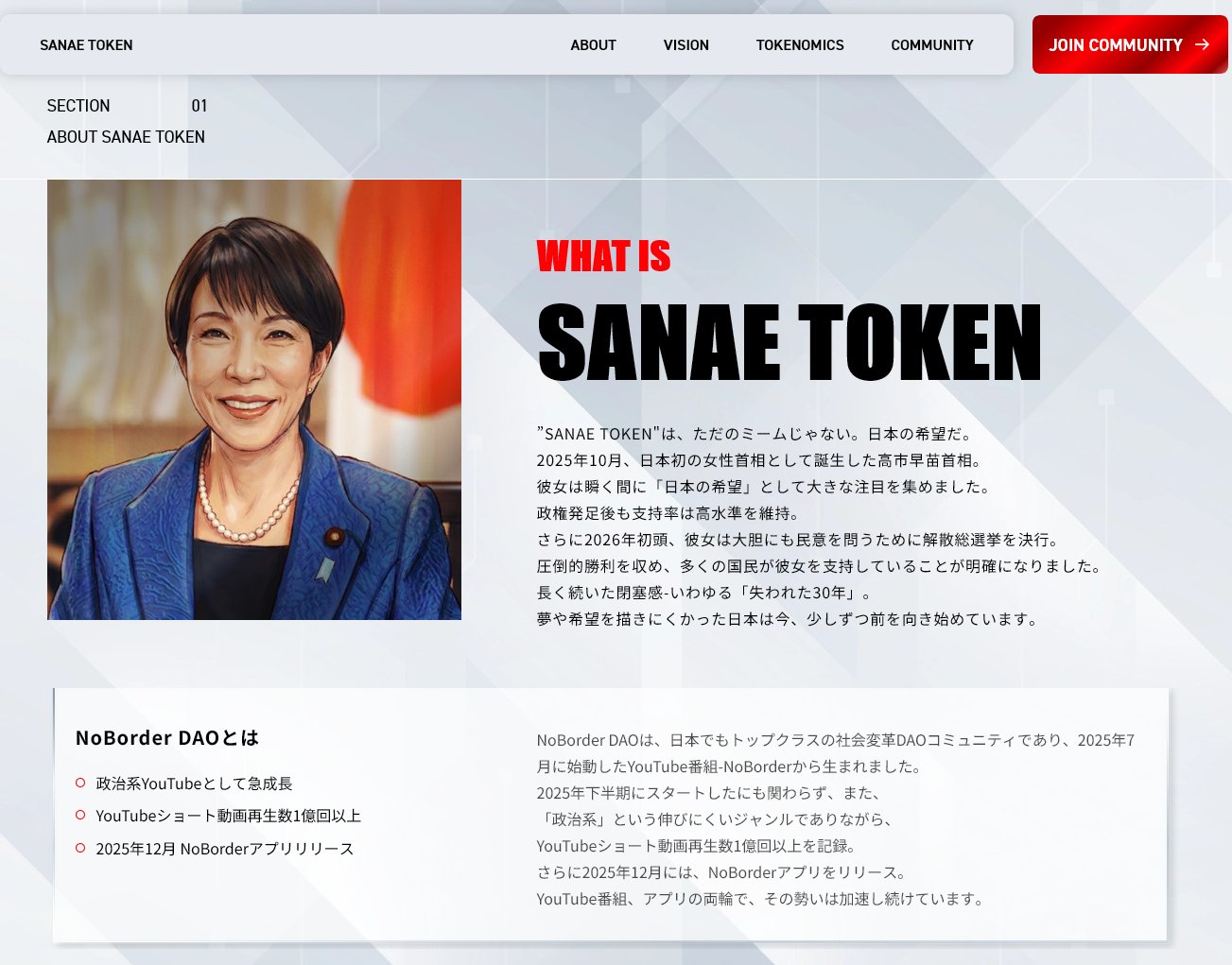Screen dimensions: 1232x965
Task: Click the red WHAT IS heading
Action: point(603,257)
